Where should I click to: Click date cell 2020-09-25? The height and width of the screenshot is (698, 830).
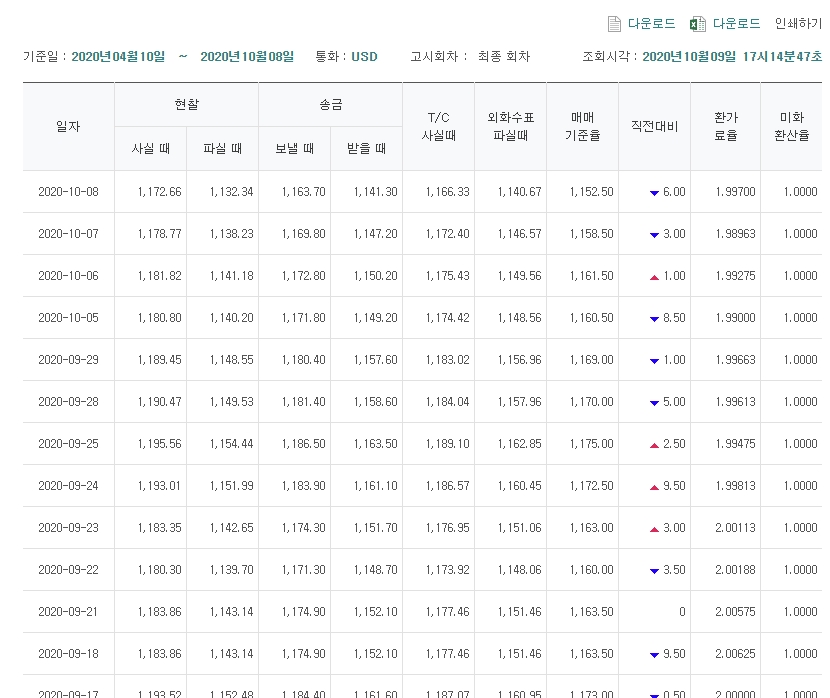[x=68, y=443]
